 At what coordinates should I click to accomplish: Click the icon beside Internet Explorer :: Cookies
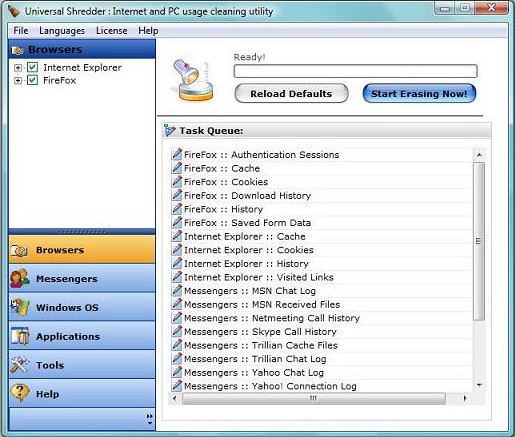pos(176,250)
